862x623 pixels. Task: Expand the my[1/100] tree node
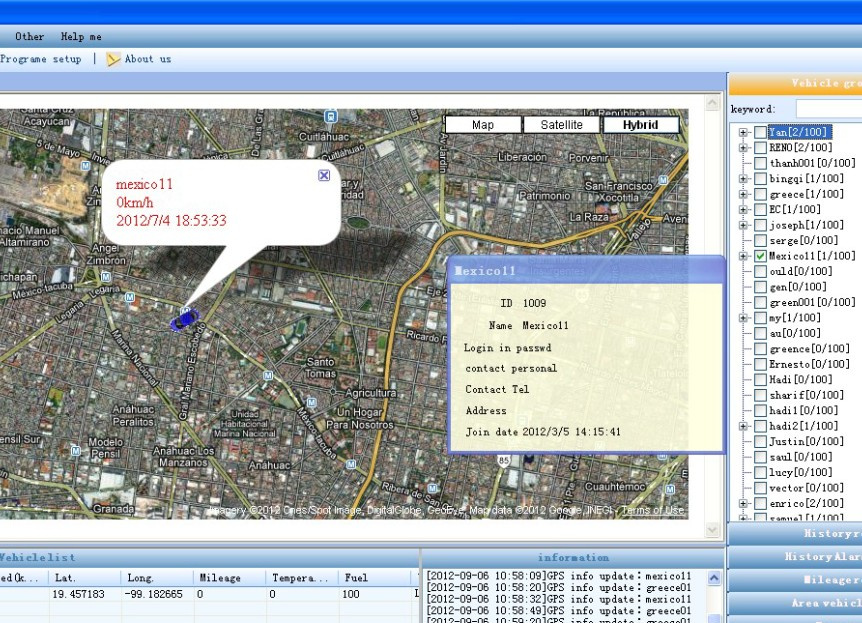point(743,318)
